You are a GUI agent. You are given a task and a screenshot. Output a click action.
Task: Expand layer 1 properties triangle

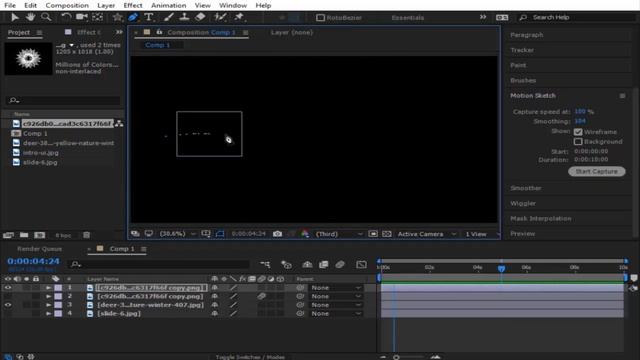pyautogui.click(x=48, y=288)
